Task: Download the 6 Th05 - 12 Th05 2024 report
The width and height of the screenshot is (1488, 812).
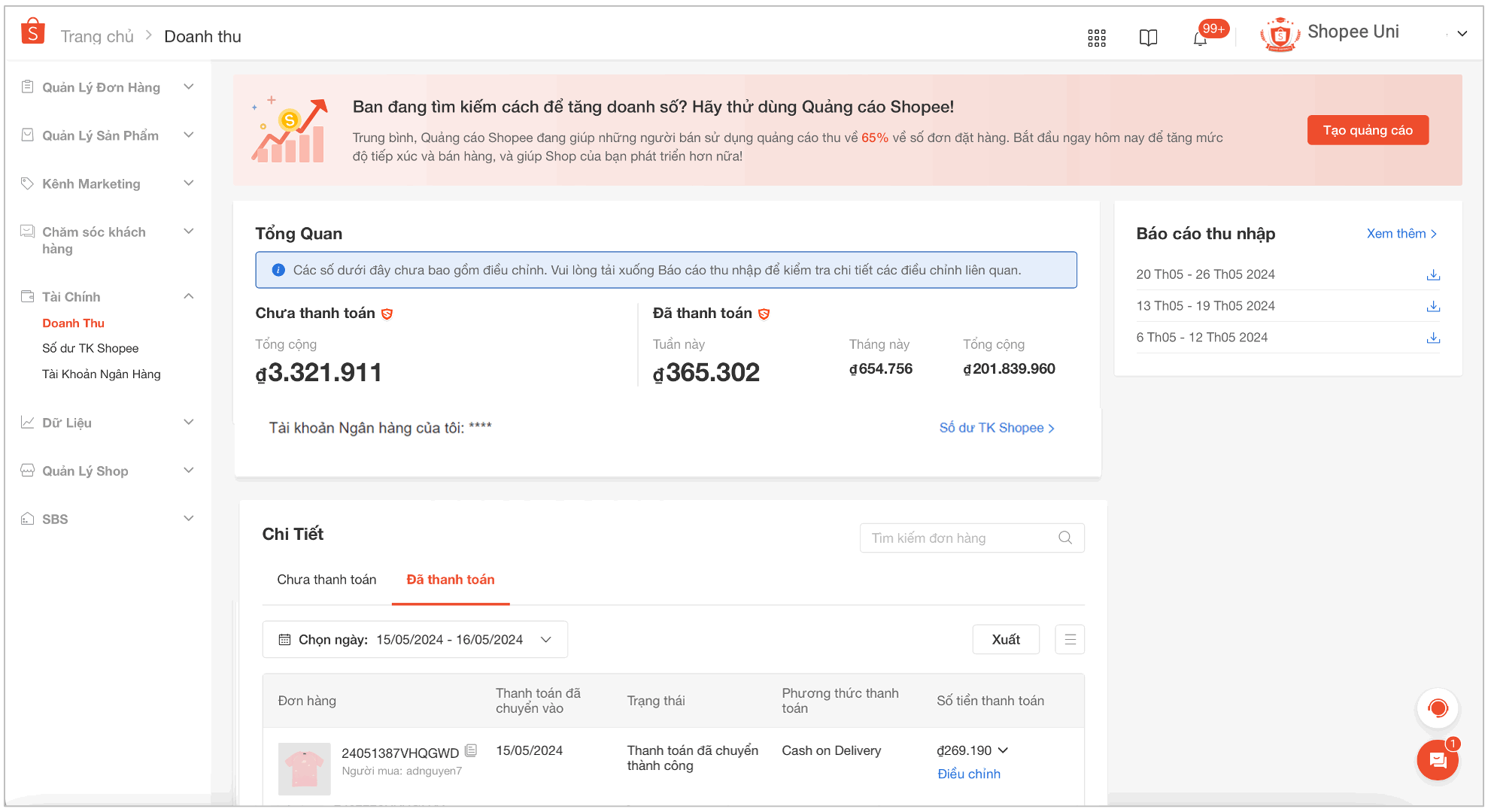Action: click(x=1433, y=338)
